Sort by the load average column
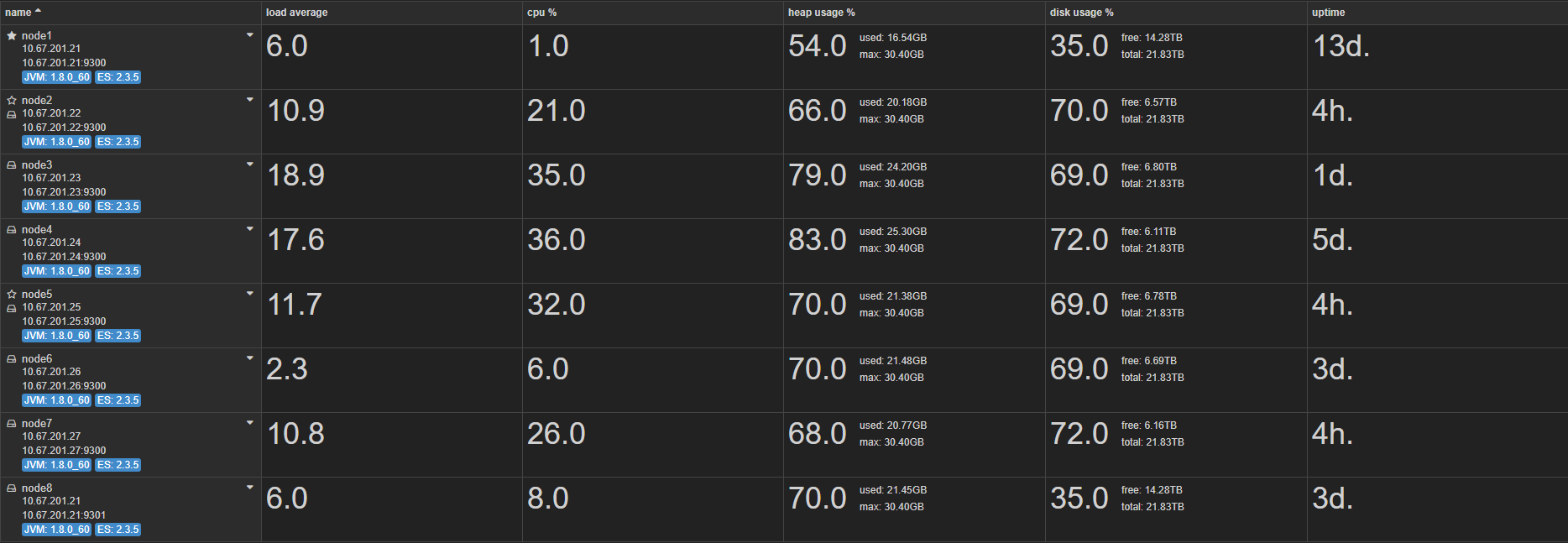Viewport: 1568px width, 543px height. pyautogui.click(x=297, y=13)
